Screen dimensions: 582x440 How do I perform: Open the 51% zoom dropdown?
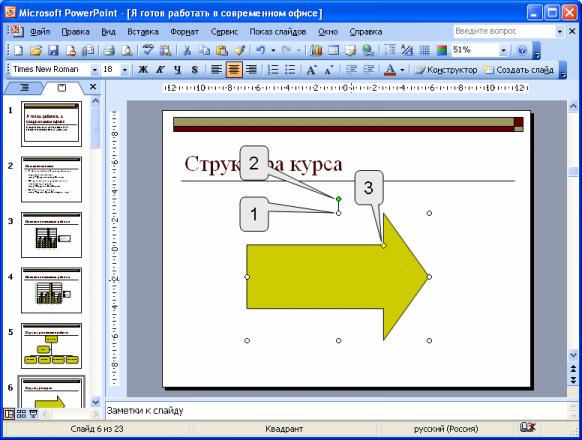click(x=503, y=50)
